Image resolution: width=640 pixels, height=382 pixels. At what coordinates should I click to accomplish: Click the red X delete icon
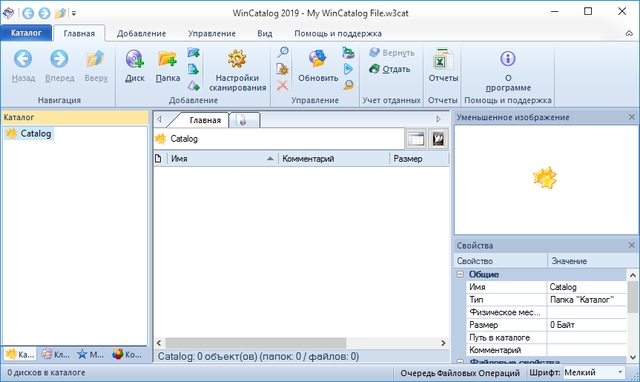pyautogui.click(x=282, y=85)
